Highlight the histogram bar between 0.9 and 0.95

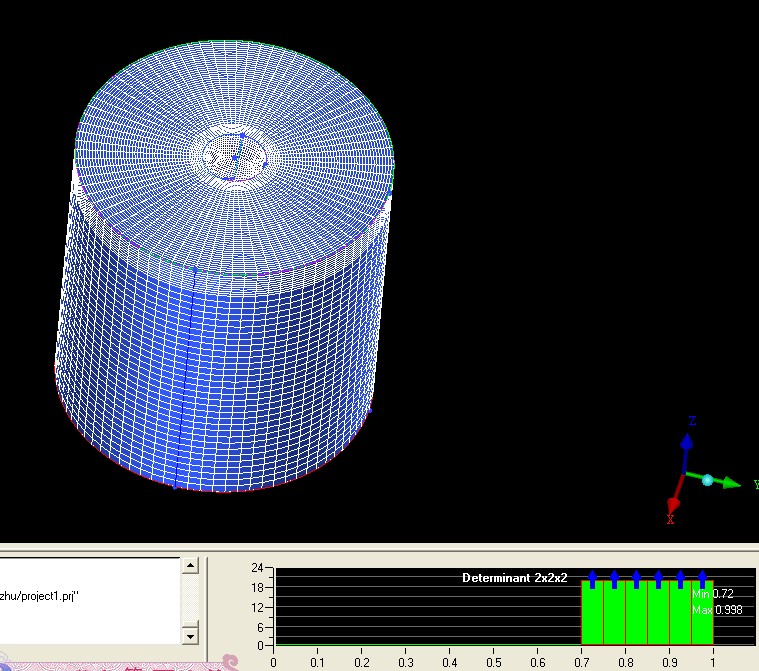(680, 614)
